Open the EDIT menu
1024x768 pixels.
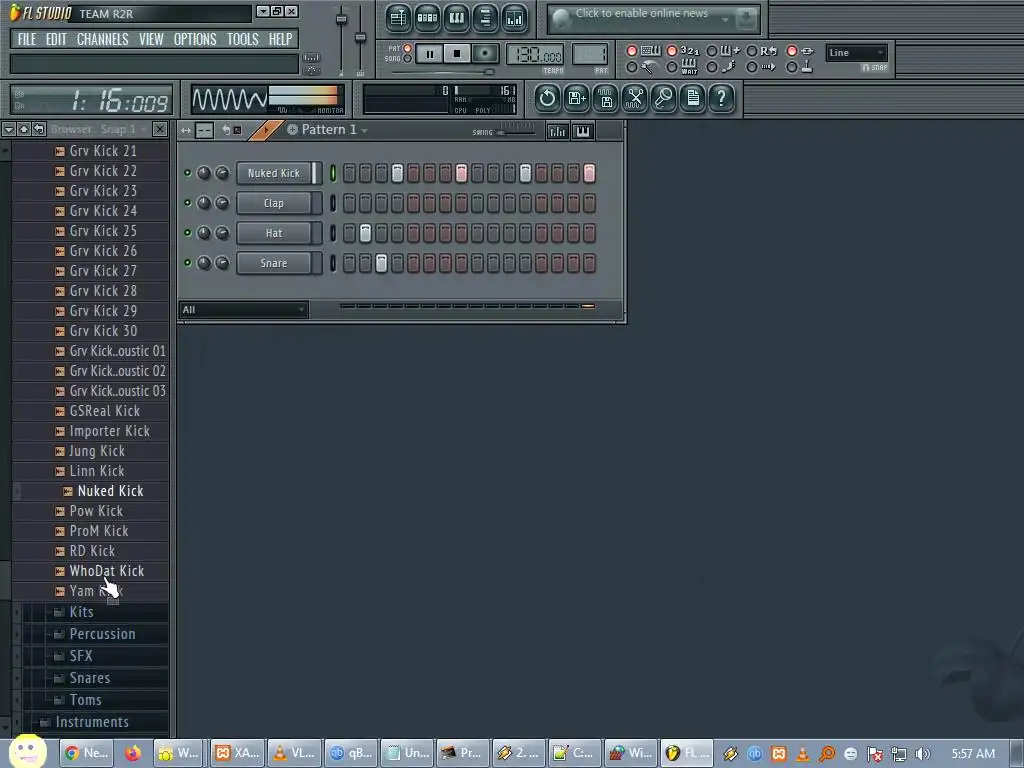point(56,39)
